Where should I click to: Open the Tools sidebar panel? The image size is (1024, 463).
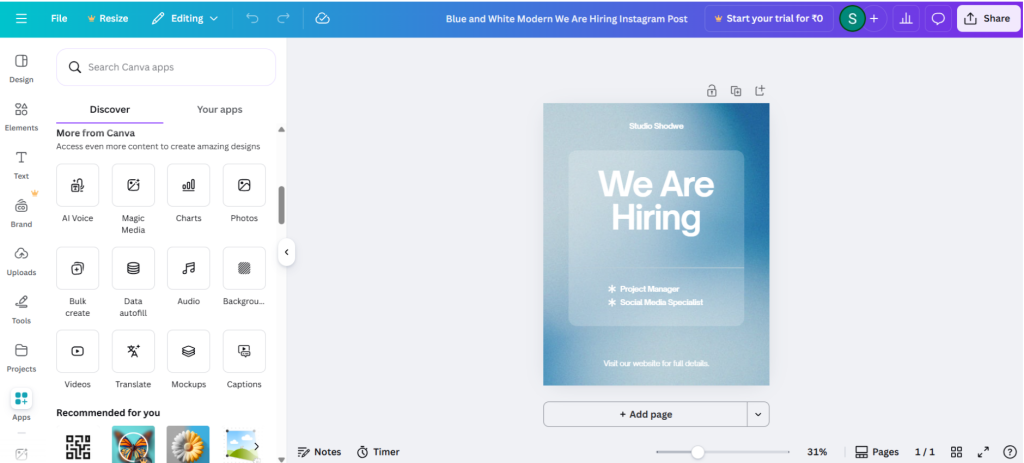click(21, 310)
